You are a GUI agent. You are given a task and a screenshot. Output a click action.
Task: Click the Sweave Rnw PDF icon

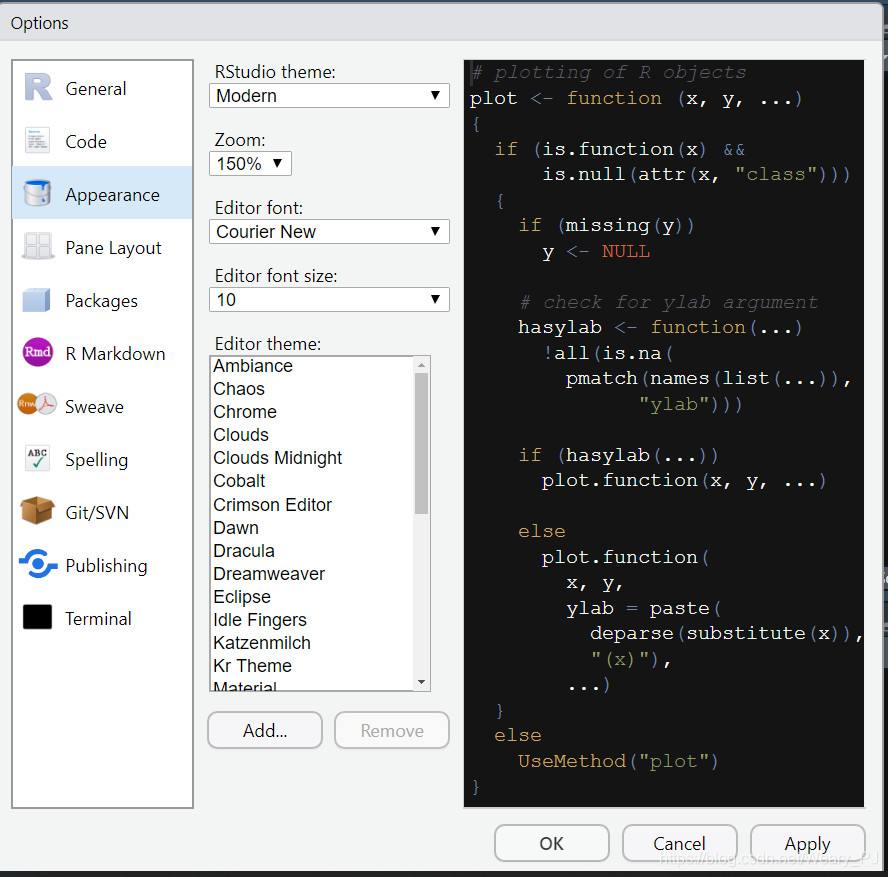click(x=37, y=404)
